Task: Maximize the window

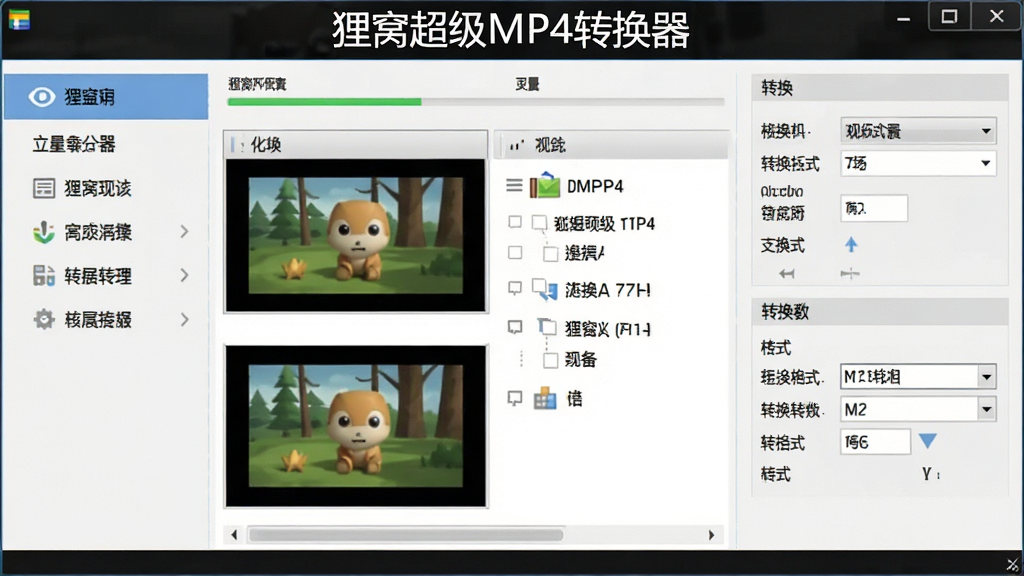Action: pos(950,16)
